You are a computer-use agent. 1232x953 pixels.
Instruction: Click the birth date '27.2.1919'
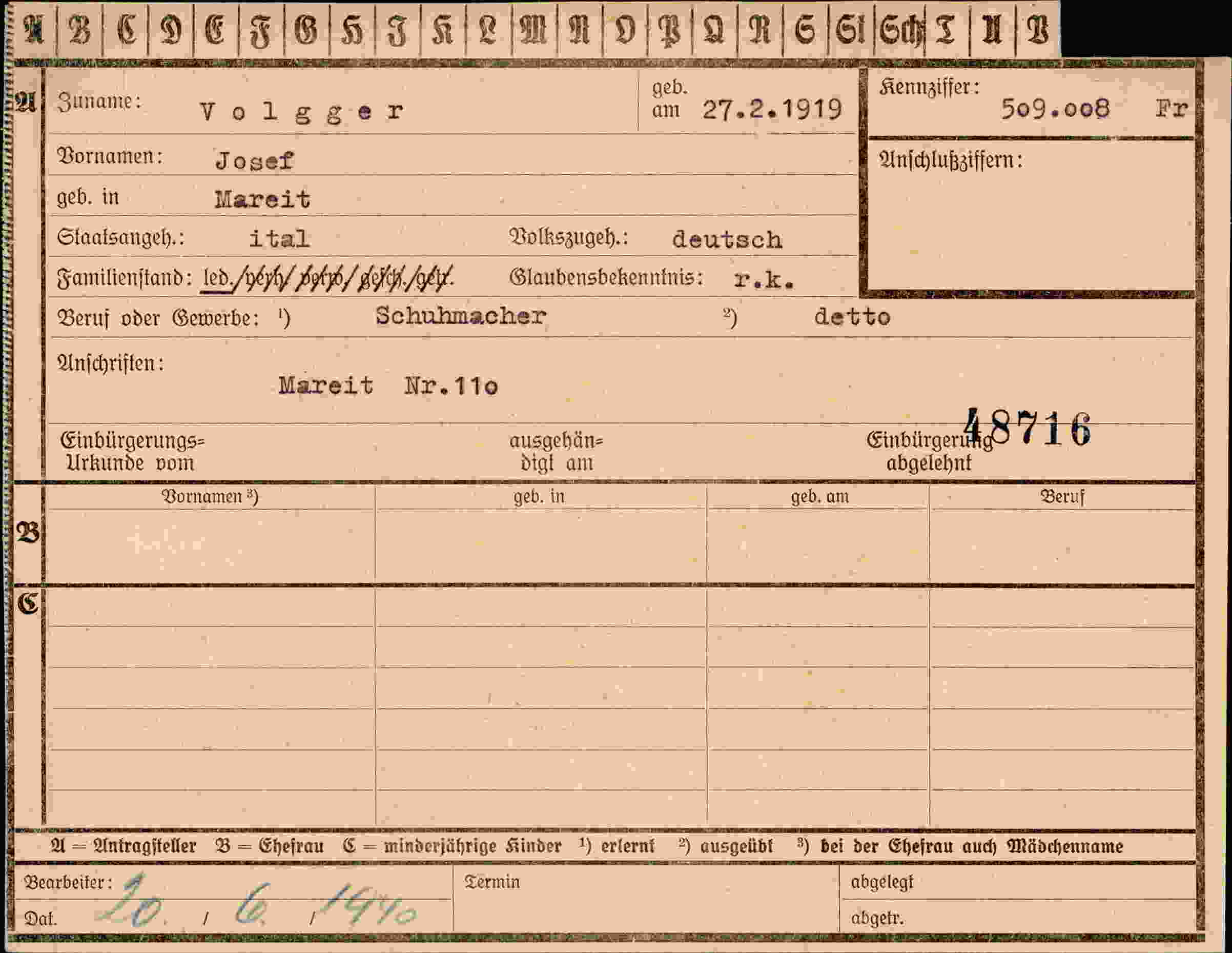click(772, 109)
